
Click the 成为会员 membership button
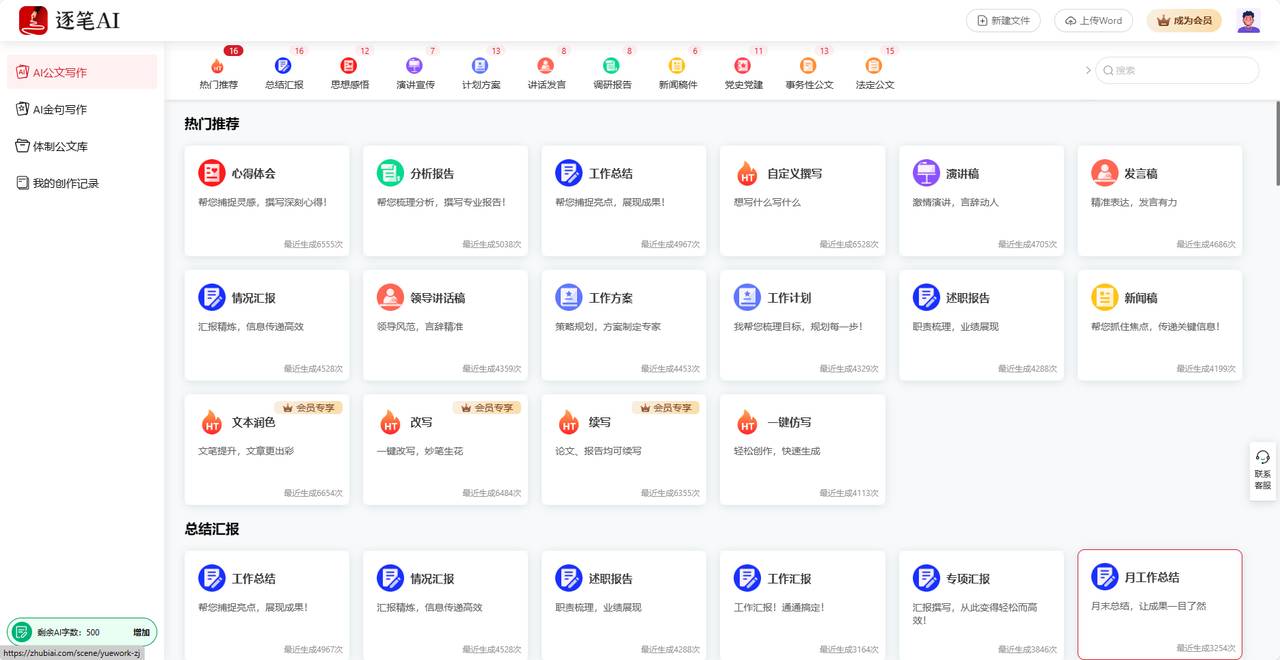(1184, 19)
